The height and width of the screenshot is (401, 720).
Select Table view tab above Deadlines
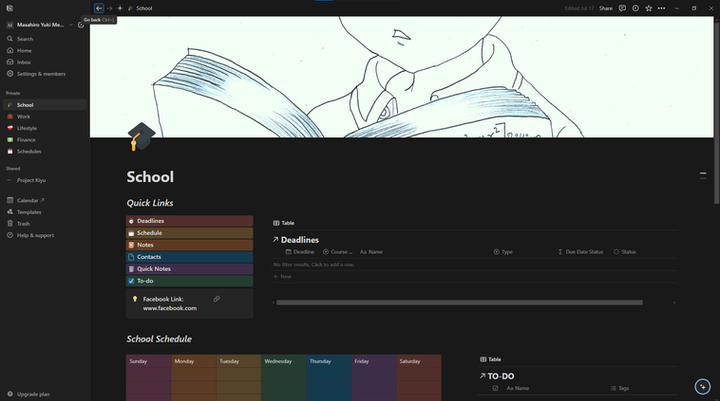[284, 223]
